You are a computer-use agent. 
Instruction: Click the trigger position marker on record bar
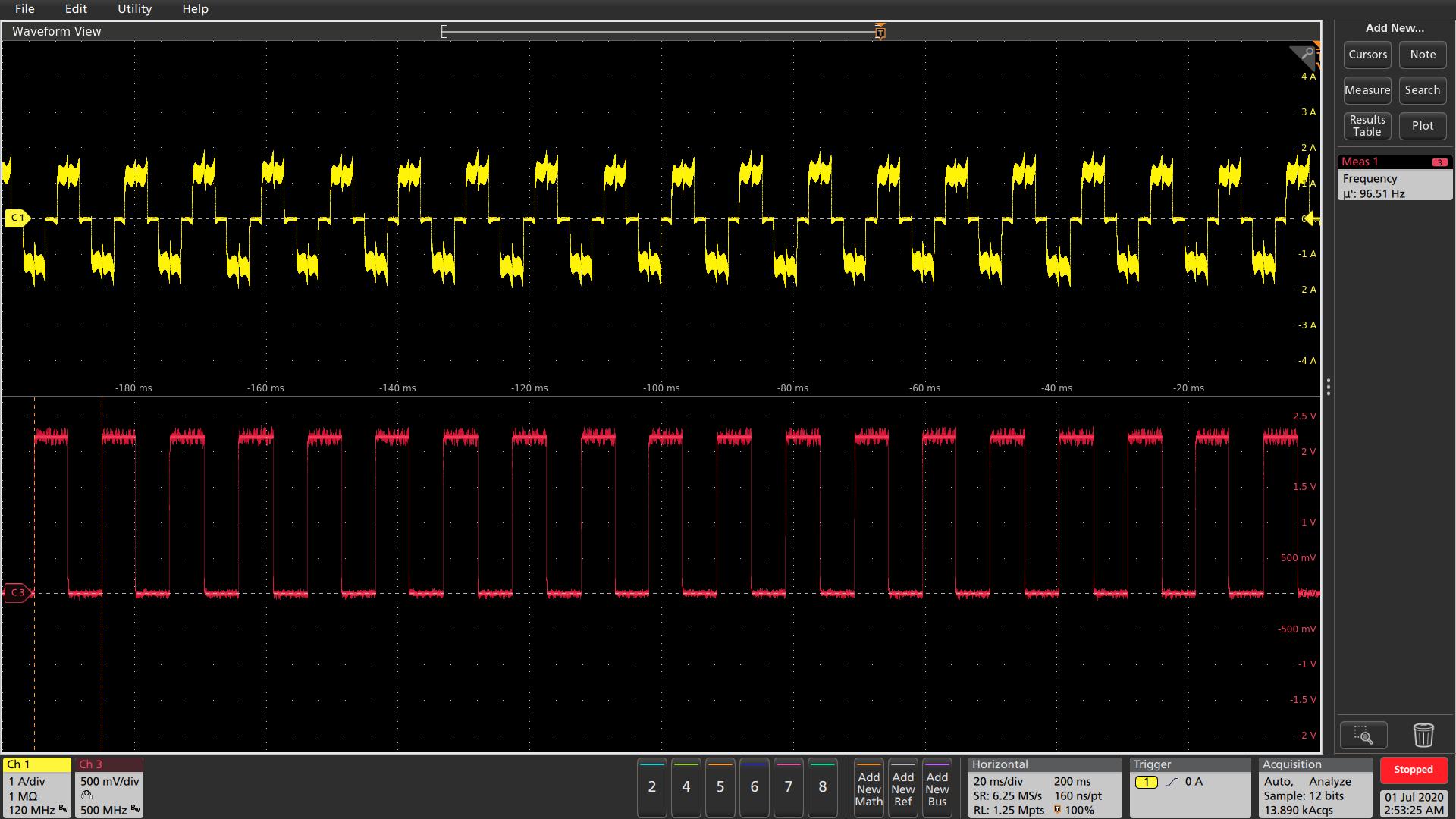[880, 32]
